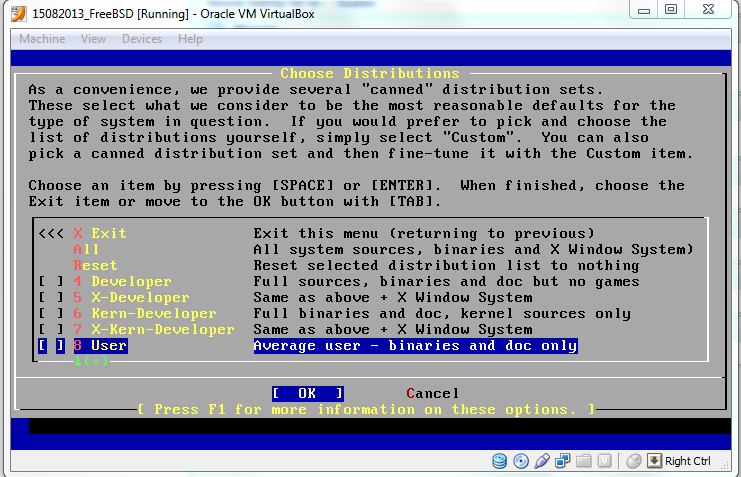Viewport: 741px width, 477px height.
Task: Enable the 8 User distribution checkbox
Action: [50, 346]
